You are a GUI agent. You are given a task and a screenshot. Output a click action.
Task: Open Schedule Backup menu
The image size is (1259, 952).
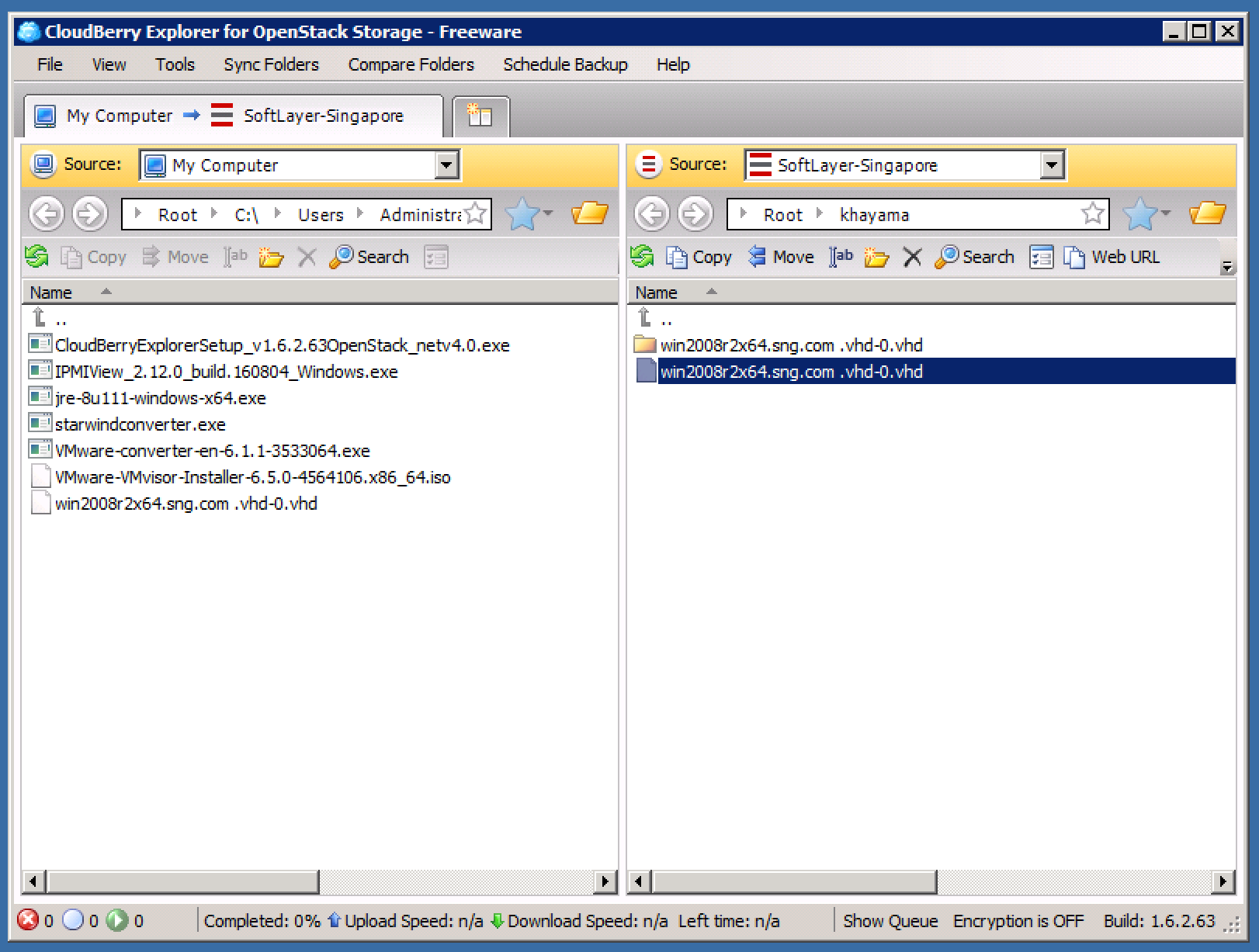[x=565, y=64]
